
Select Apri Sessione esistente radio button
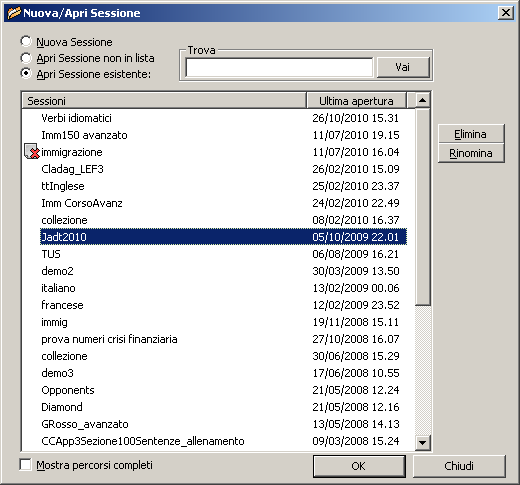pyautogui.click(x=26, y=73)
